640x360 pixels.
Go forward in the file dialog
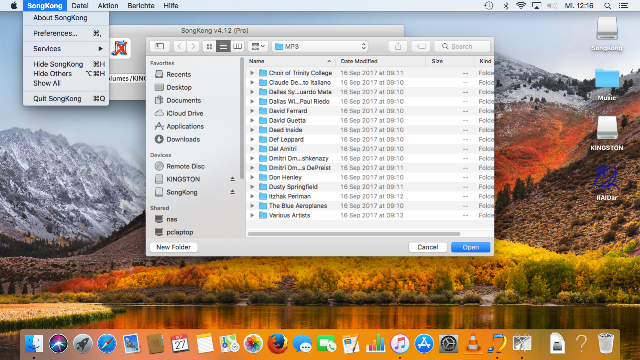click(x=193, y=46)
